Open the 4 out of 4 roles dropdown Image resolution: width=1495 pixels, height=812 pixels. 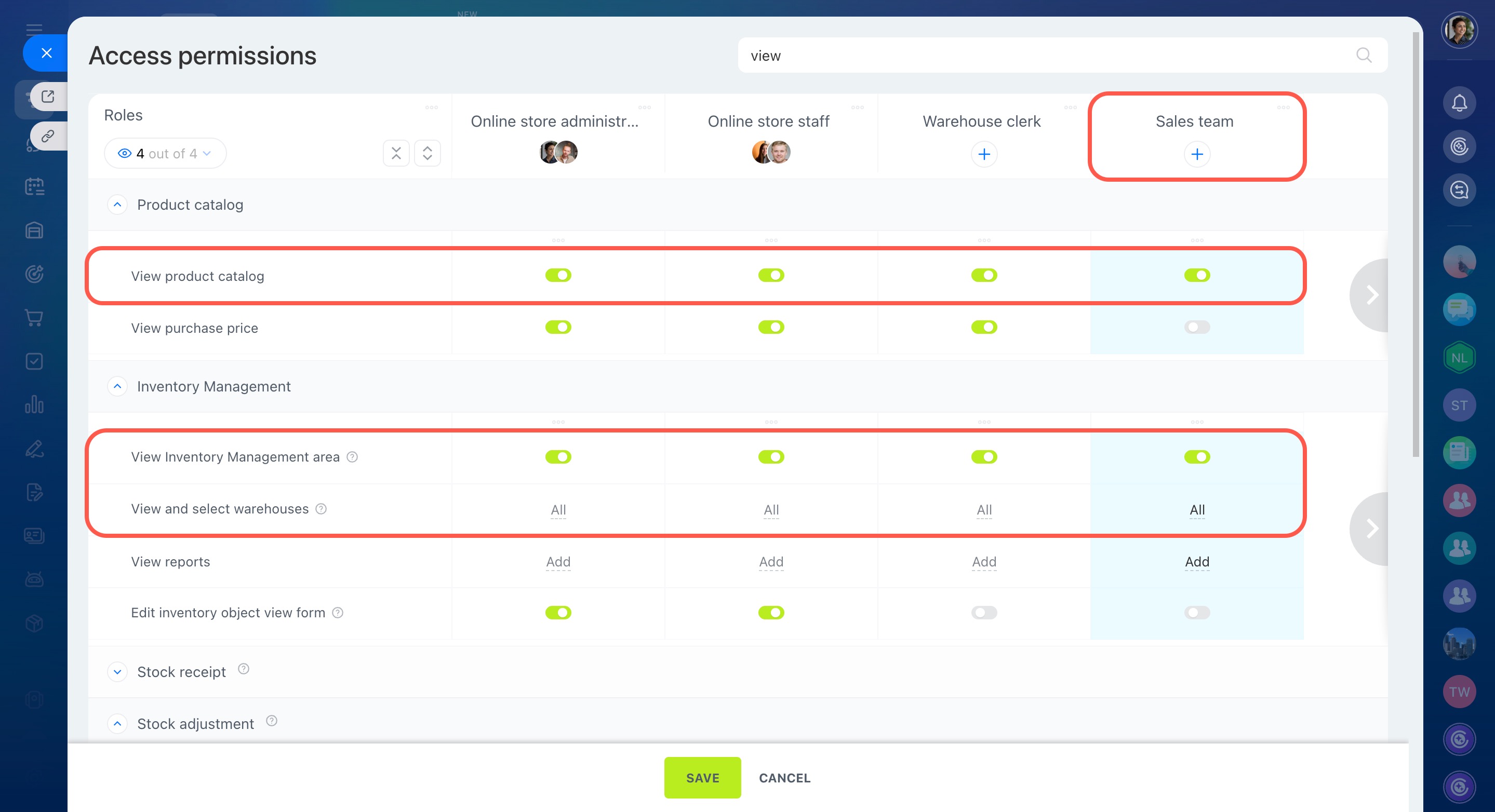tap(165, 154)
